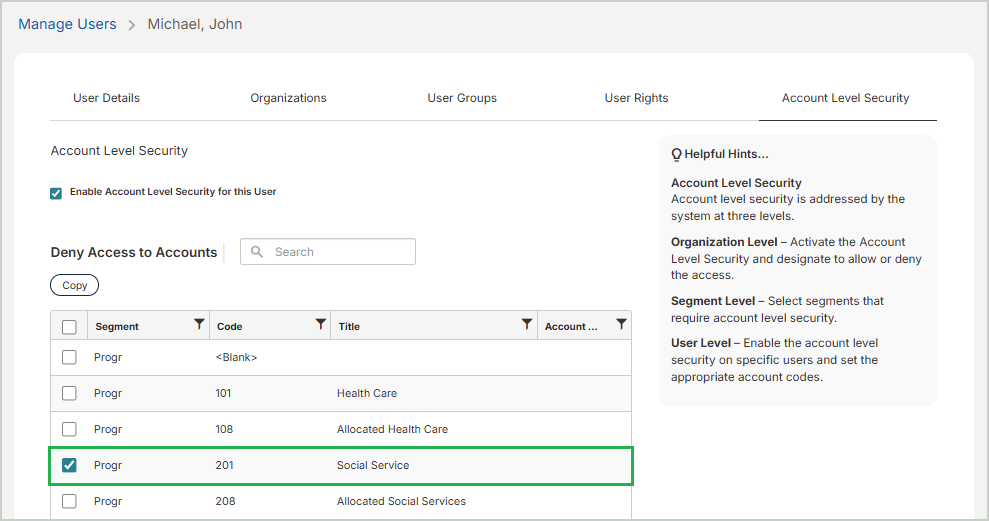Viewport: 989px width, 521px height.
Task: Navigate to Manage Users breadcrumb link
Action: click(67, 24)
